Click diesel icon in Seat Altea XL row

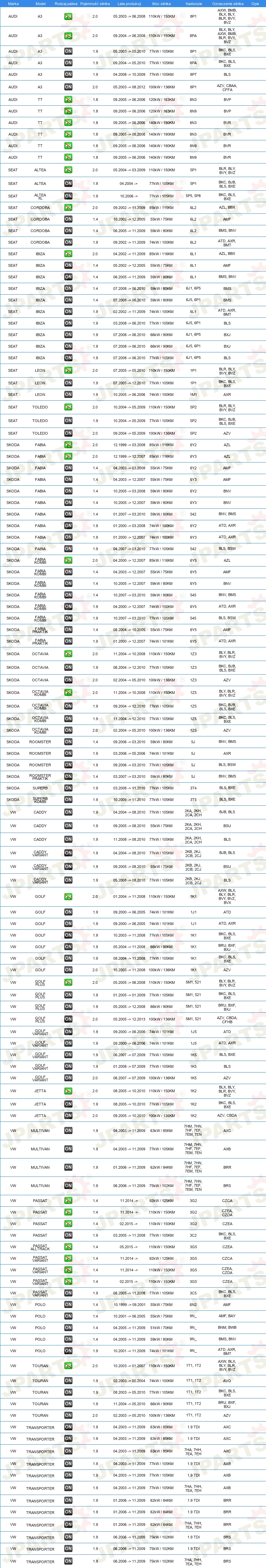click(68, 196)
